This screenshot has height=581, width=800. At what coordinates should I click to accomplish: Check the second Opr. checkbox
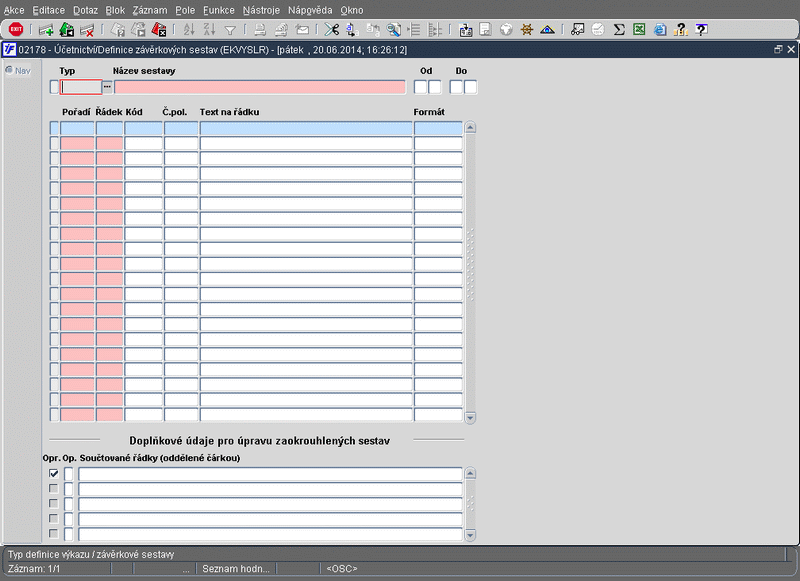point(54,489)
